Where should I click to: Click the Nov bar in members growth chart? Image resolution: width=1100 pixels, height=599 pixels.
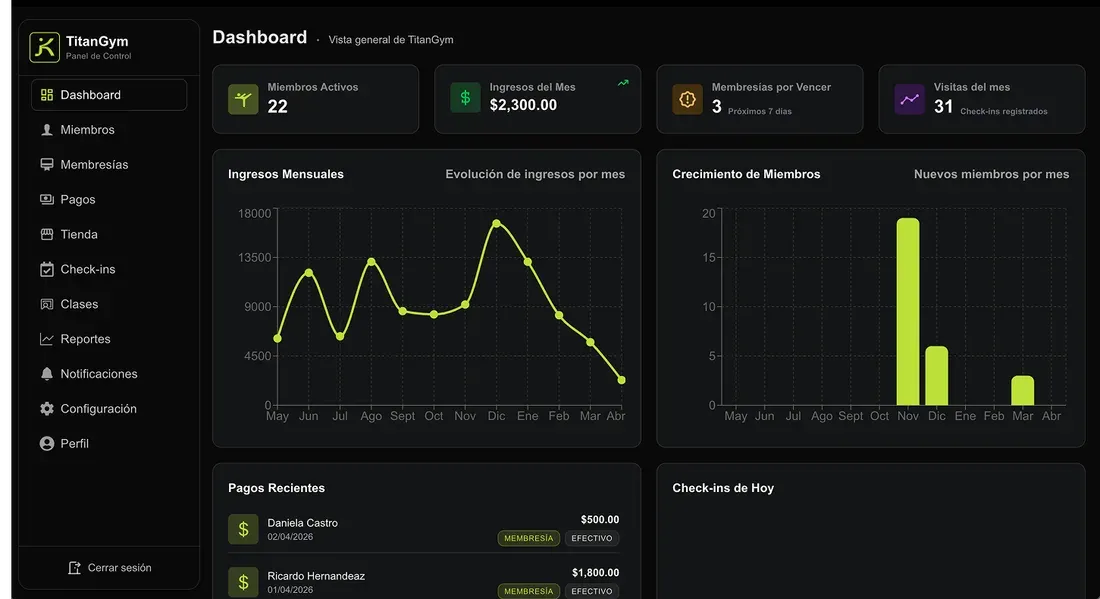908,311
